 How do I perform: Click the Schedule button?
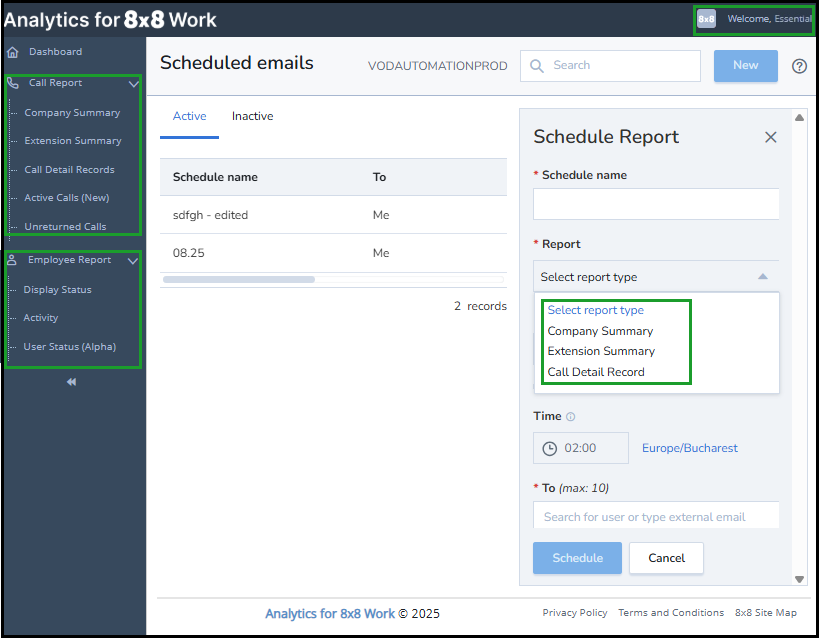click(x=577, y=558)
